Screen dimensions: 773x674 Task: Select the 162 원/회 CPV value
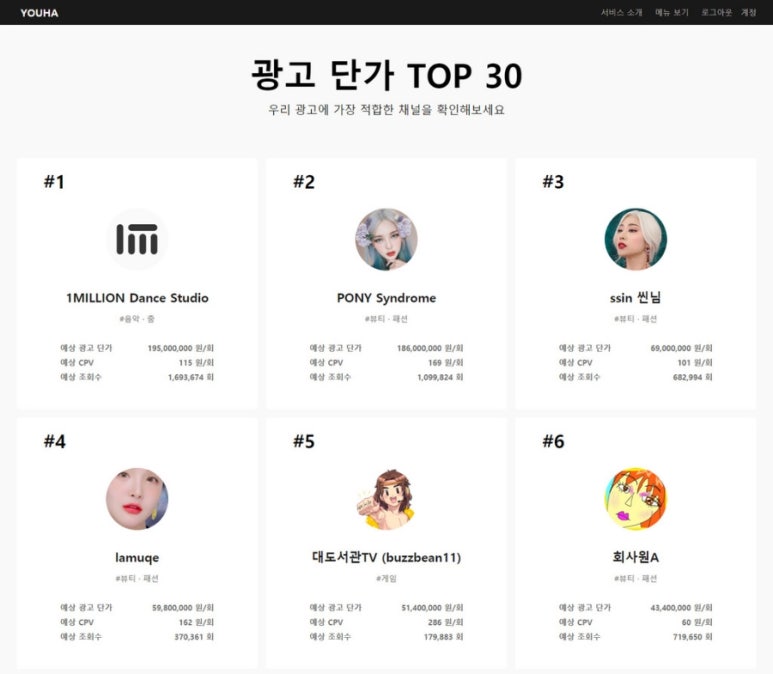(x=196, y=622)
